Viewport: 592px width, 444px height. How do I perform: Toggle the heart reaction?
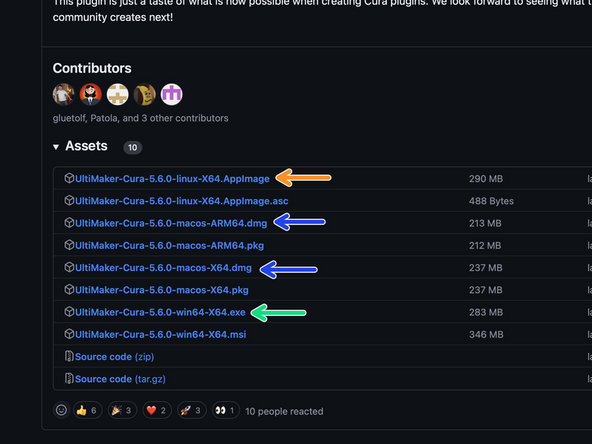157,410
